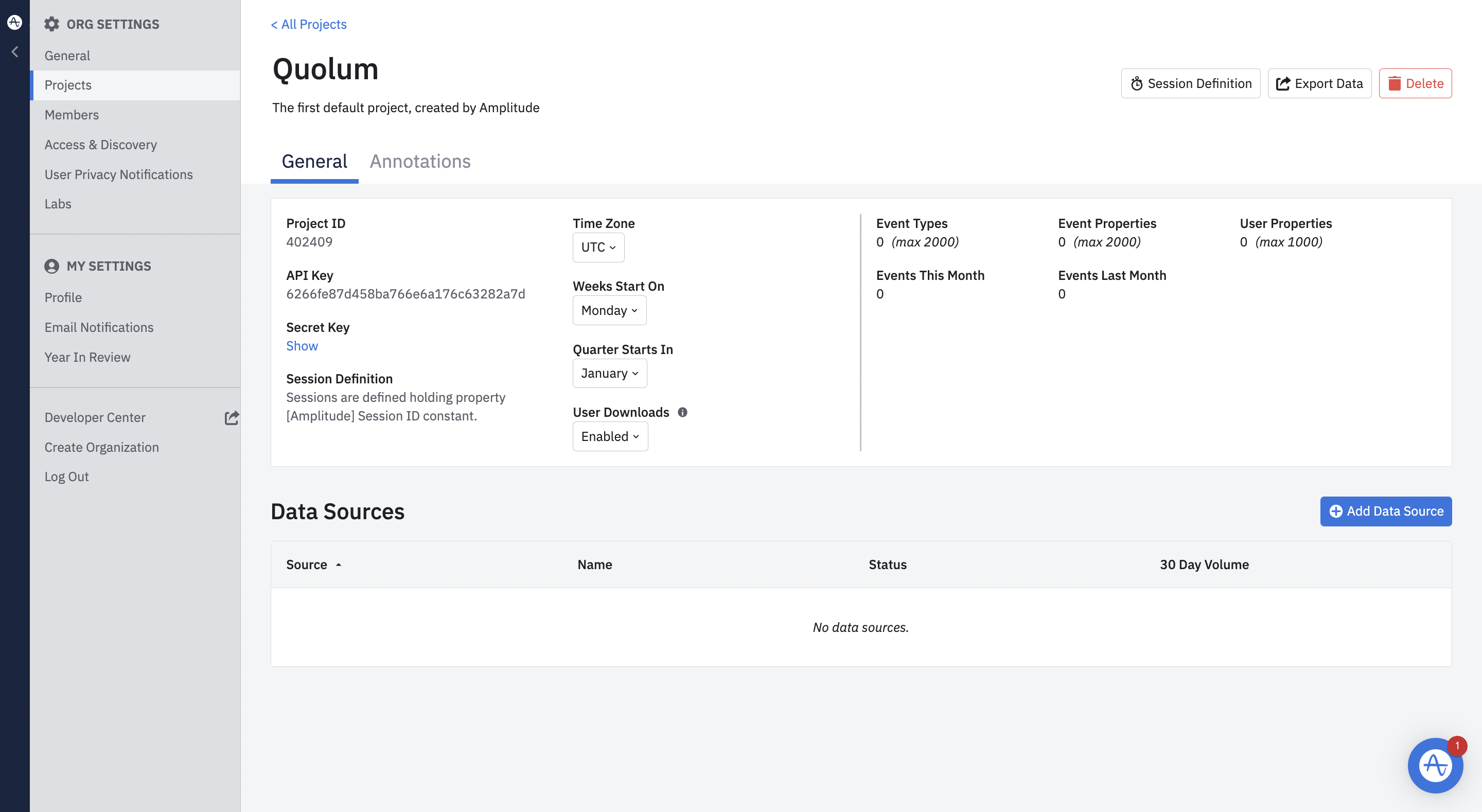Click the Source column sort arrow

coord(338,565)
